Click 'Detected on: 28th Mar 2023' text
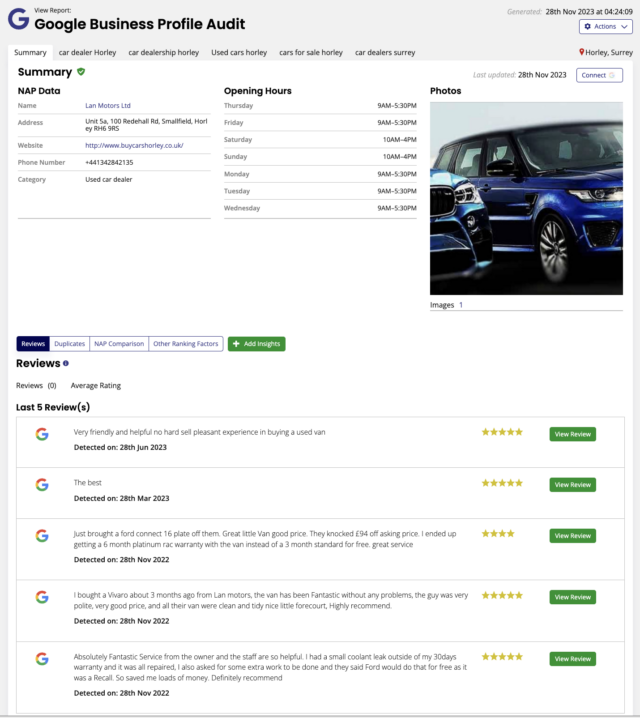 pos(121,498)
